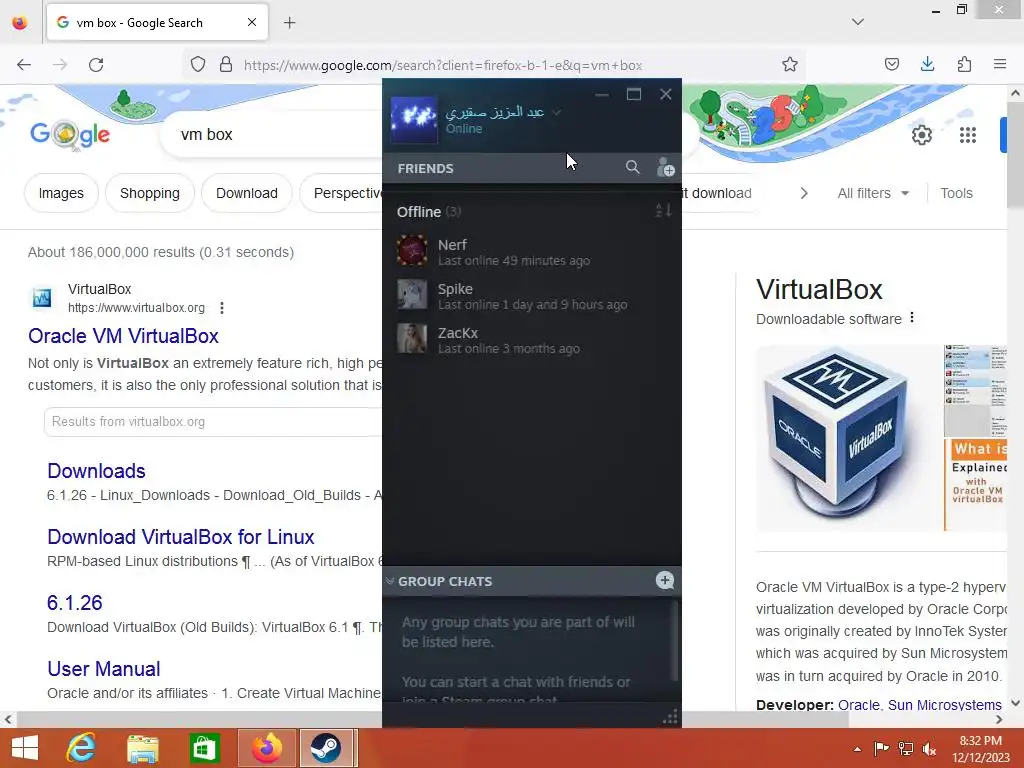Viewport: 1024px width, 768px height.
Task: Open the Oracle developer link
Action: pyautogui.click(x=858, y=705)
